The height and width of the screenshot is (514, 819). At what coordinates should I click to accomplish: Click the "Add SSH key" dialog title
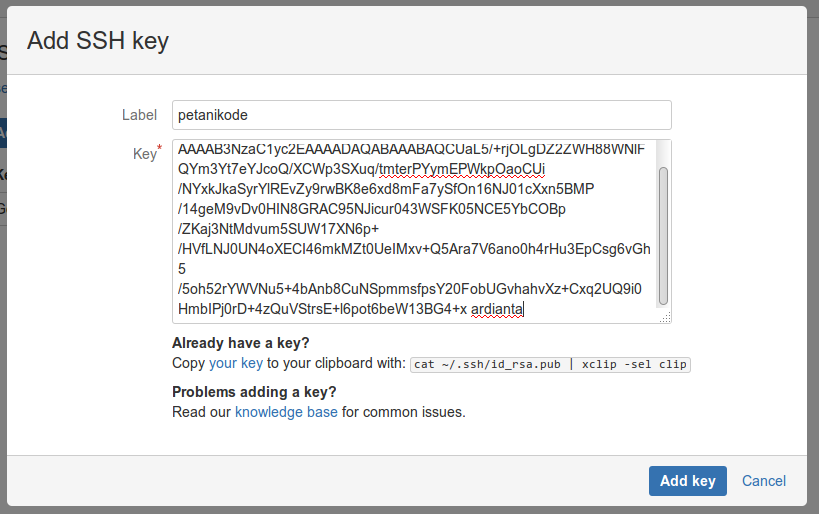98,41
